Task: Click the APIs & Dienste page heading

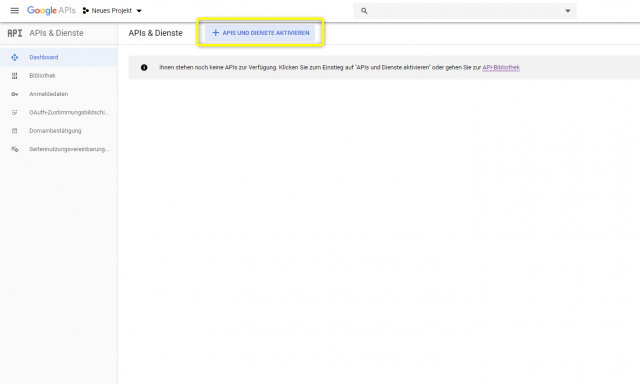Action: coord(156,33)
